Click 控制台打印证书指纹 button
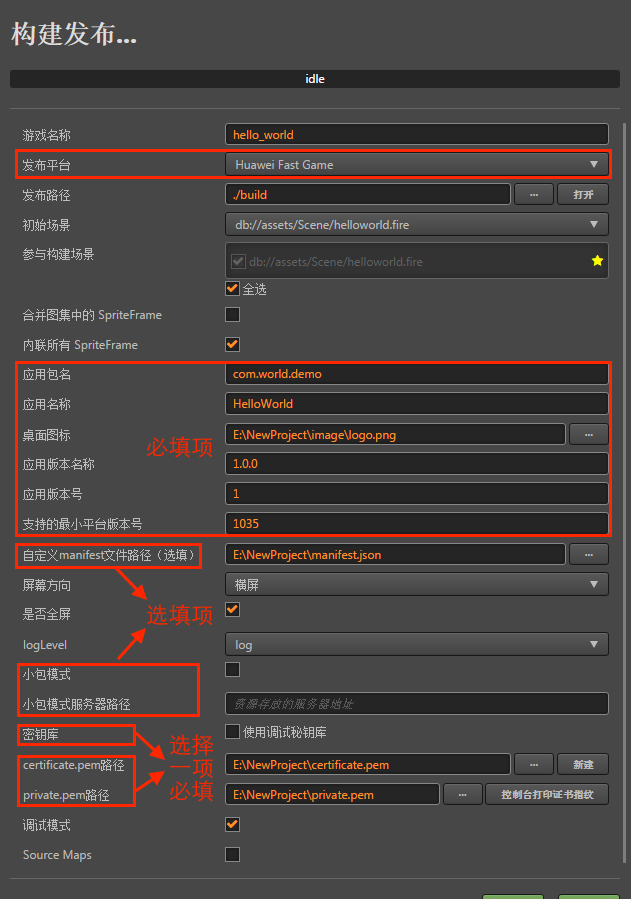The image size is (631, 899). click(x=547, y=795)
